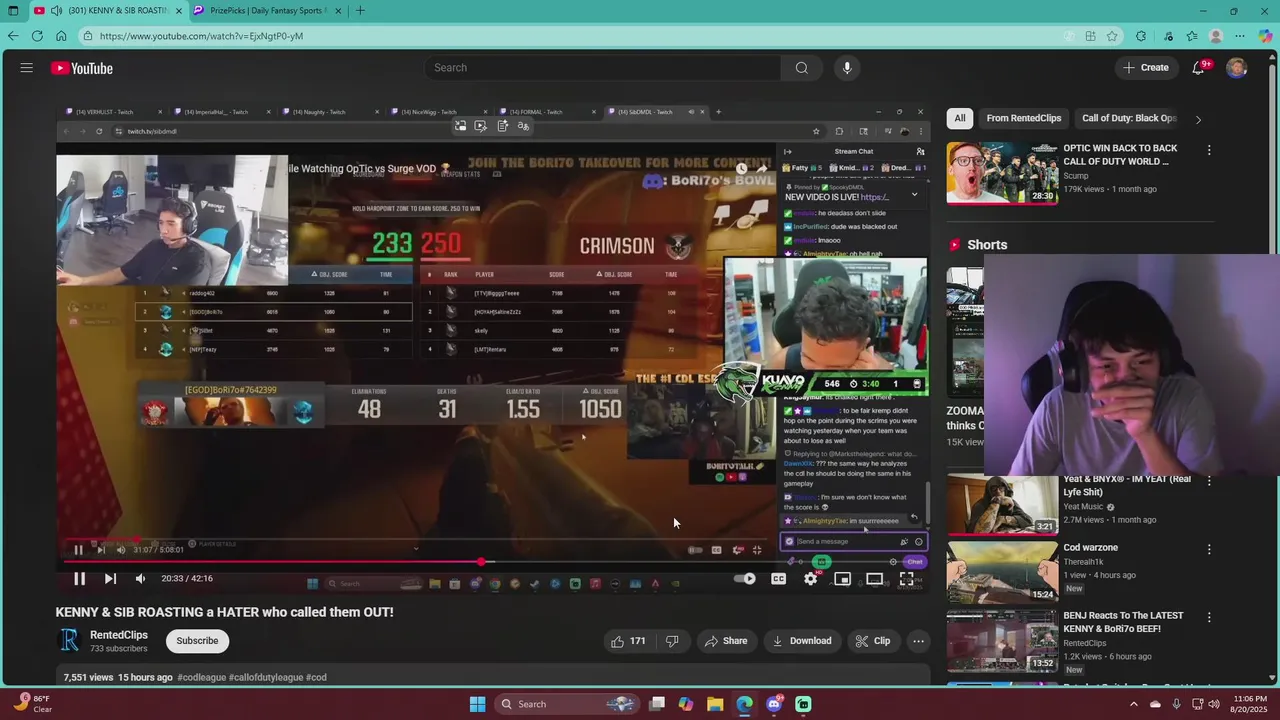Open BENJ Reacts To The LATEST video
Image resolution: width=1280 pixels, height=720 pixels.
(x=1123, y=623)
